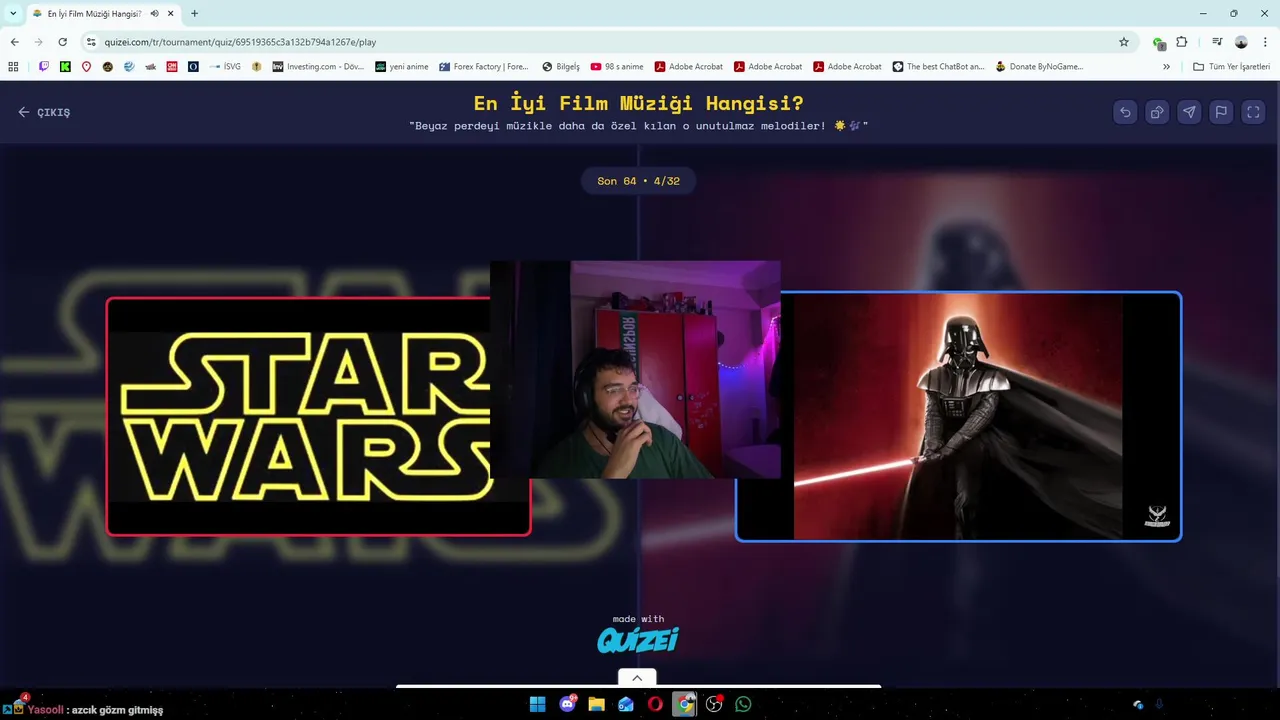
Task: Open a new browser tab
Action: 194,13
